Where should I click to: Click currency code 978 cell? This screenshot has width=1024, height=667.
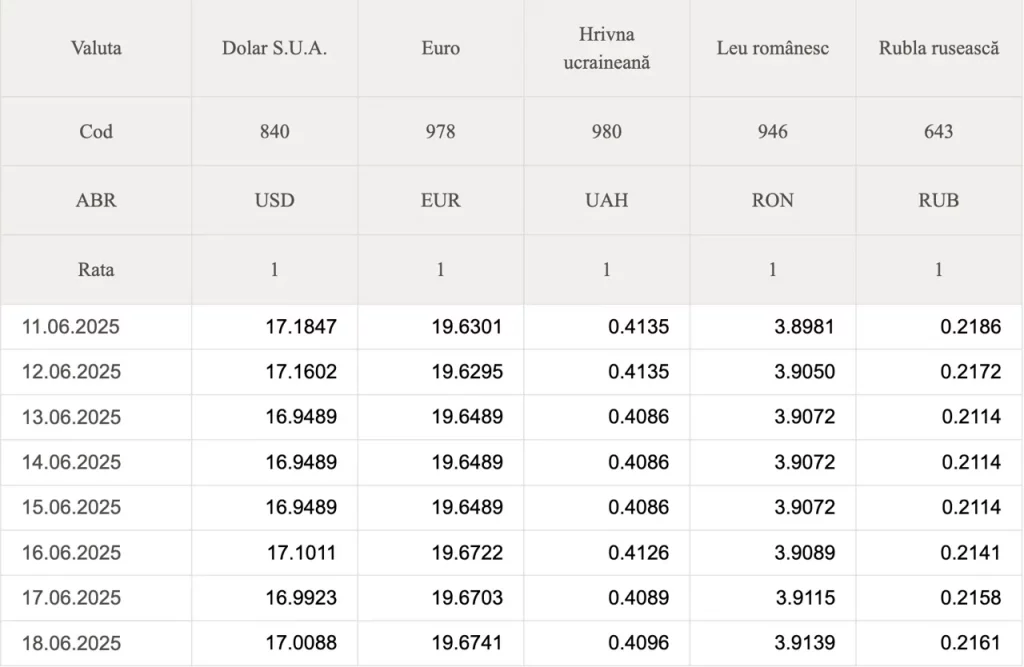441,131
